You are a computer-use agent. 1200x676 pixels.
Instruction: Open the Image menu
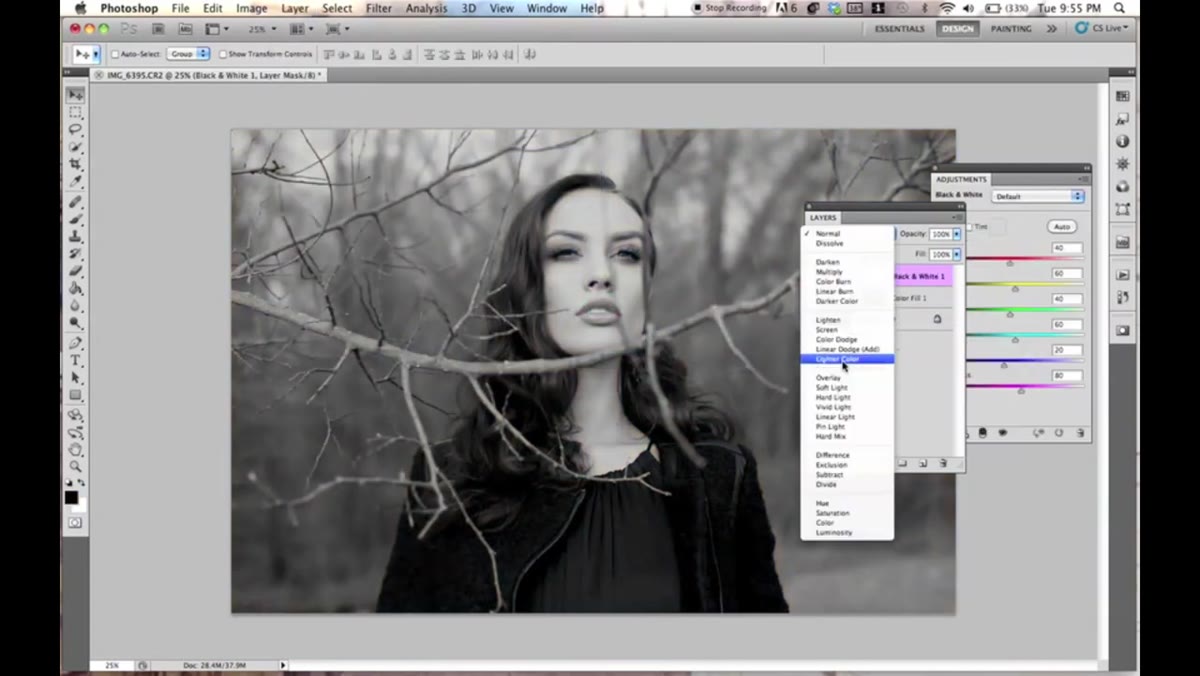click(x=251, y=8)
